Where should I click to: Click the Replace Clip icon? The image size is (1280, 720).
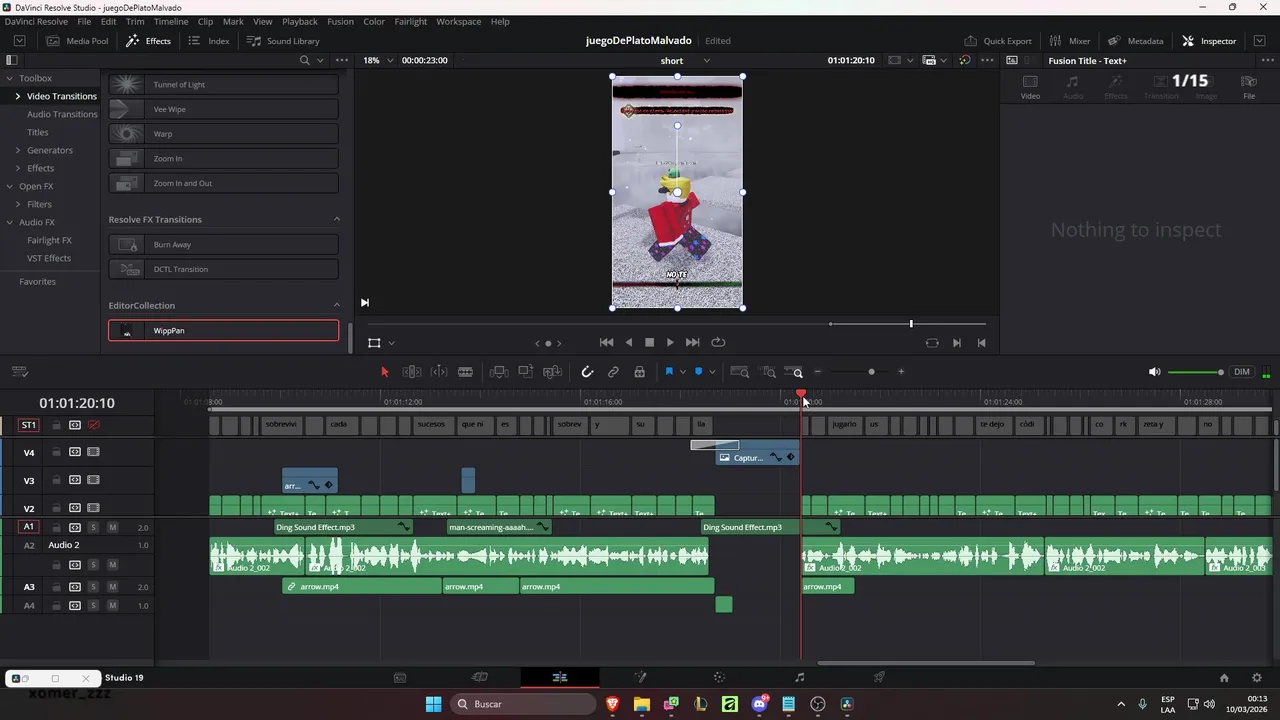[552, 372]
